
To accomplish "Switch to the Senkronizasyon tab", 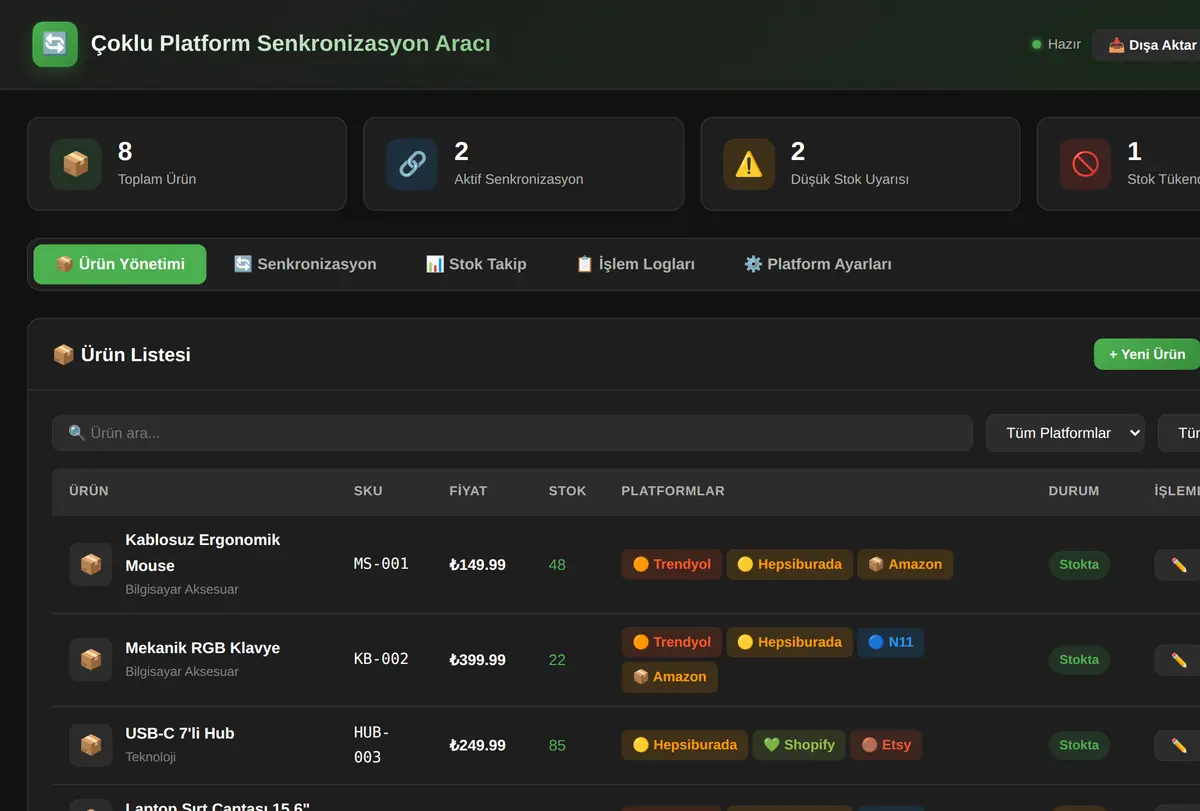I will [305, 264].
